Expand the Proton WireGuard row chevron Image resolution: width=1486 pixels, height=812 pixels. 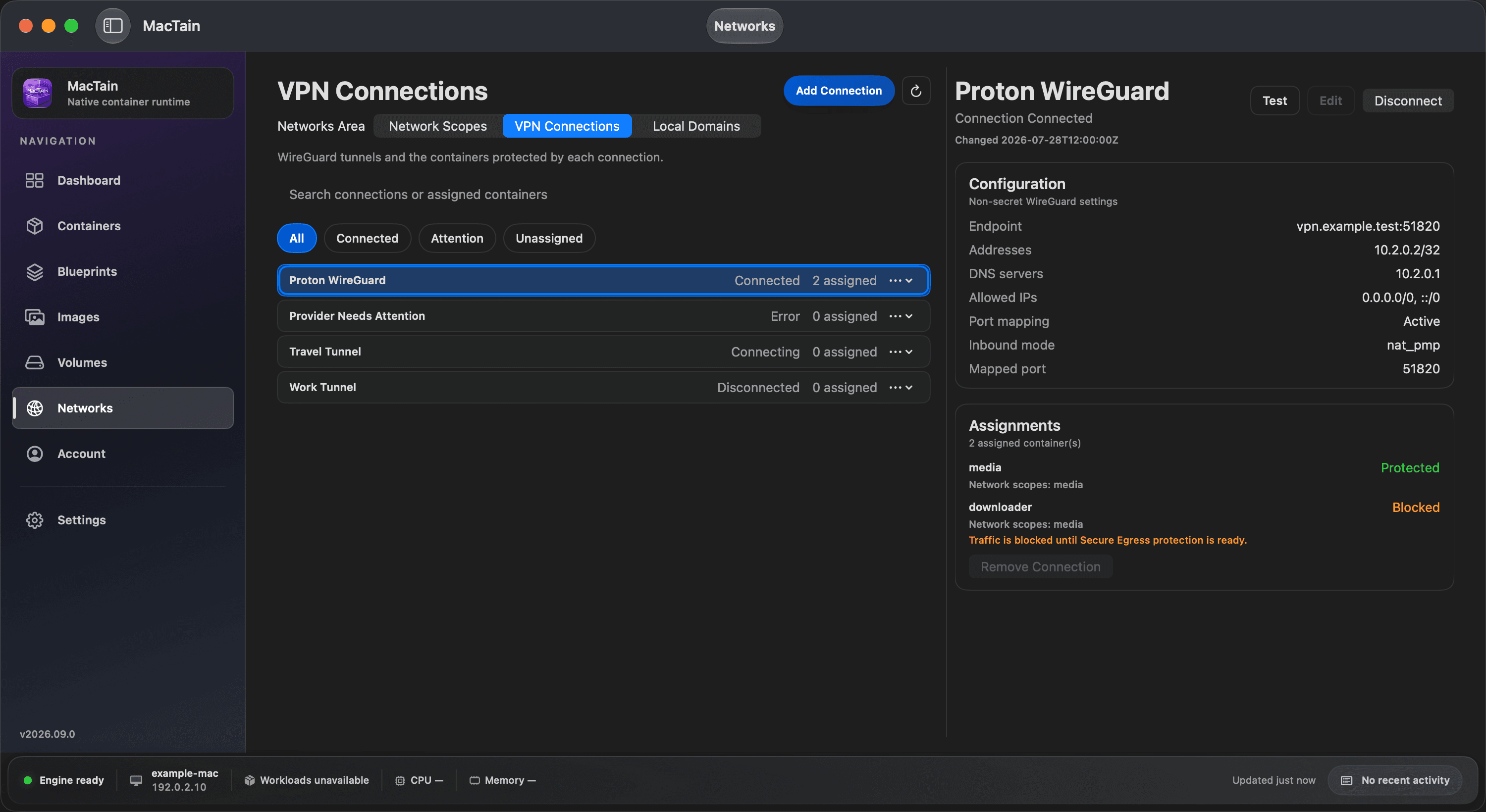(909, 281)
